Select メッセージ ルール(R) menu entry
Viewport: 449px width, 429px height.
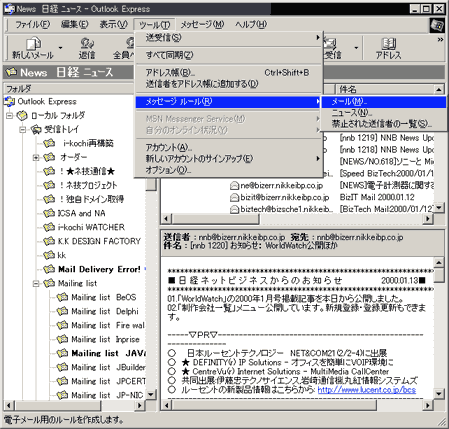coord(228,101)
